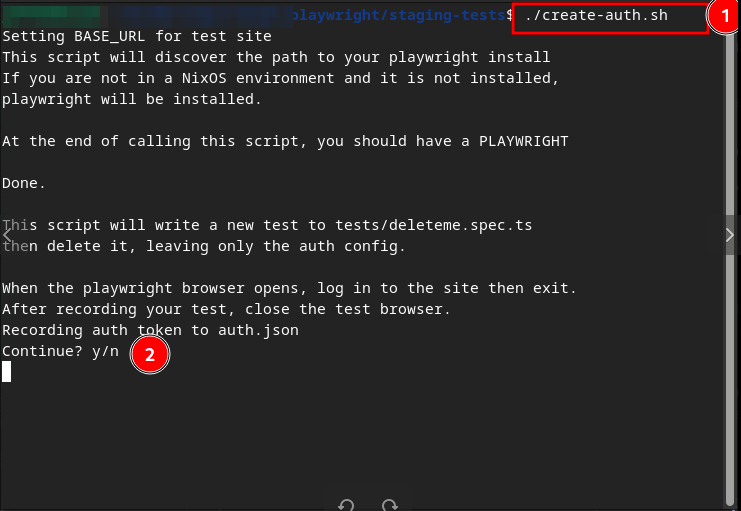Click the "When the playwright browser opens" line
This screenshot has height=511, width=741.
289,288
